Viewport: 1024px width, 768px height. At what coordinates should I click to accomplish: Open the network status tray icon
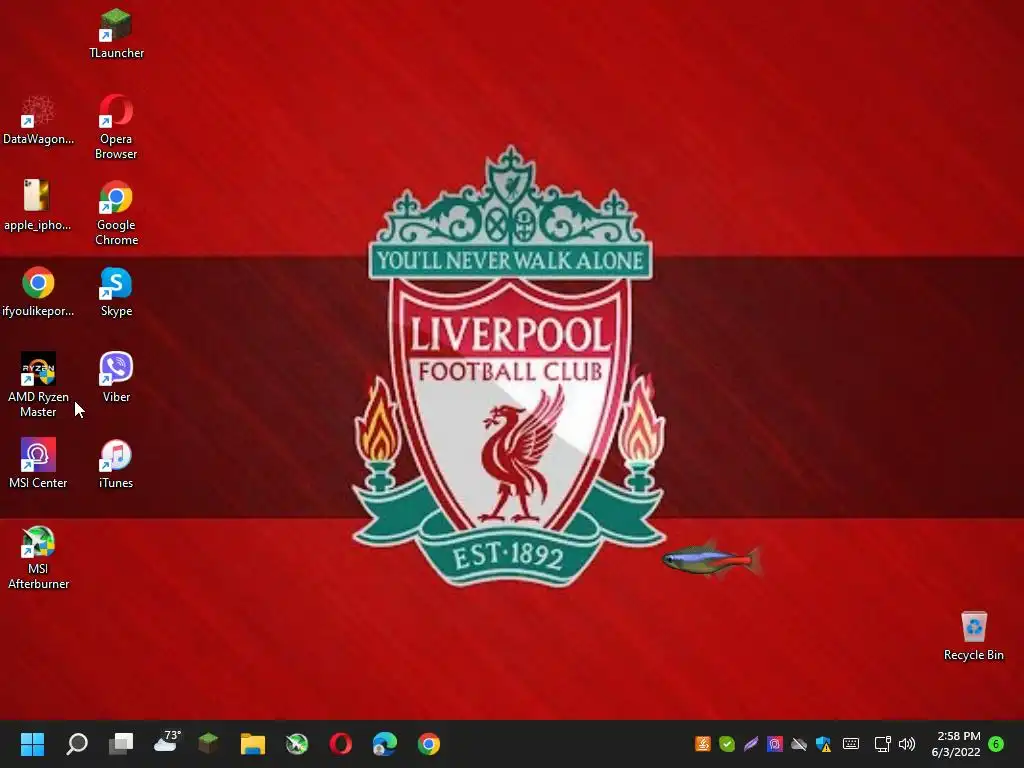882,744
